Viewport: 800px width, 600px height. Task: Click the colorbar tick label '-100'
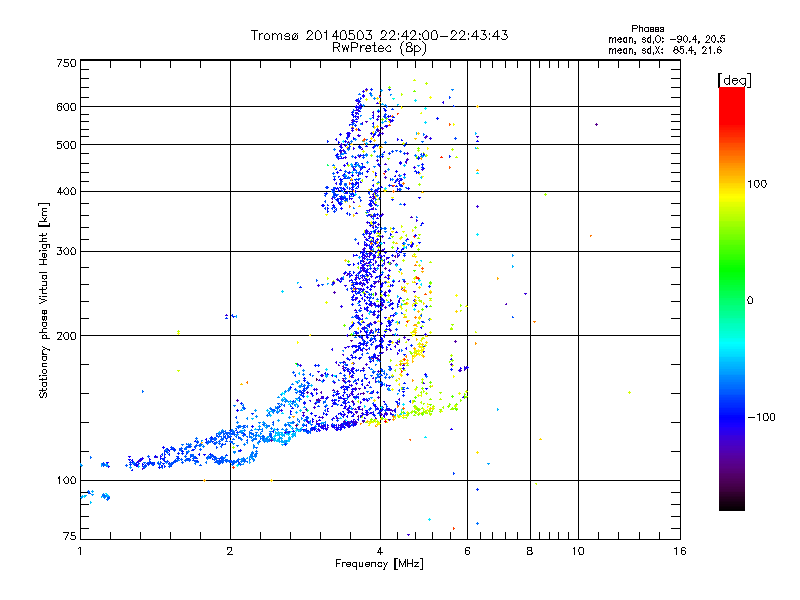pos(762,417)
